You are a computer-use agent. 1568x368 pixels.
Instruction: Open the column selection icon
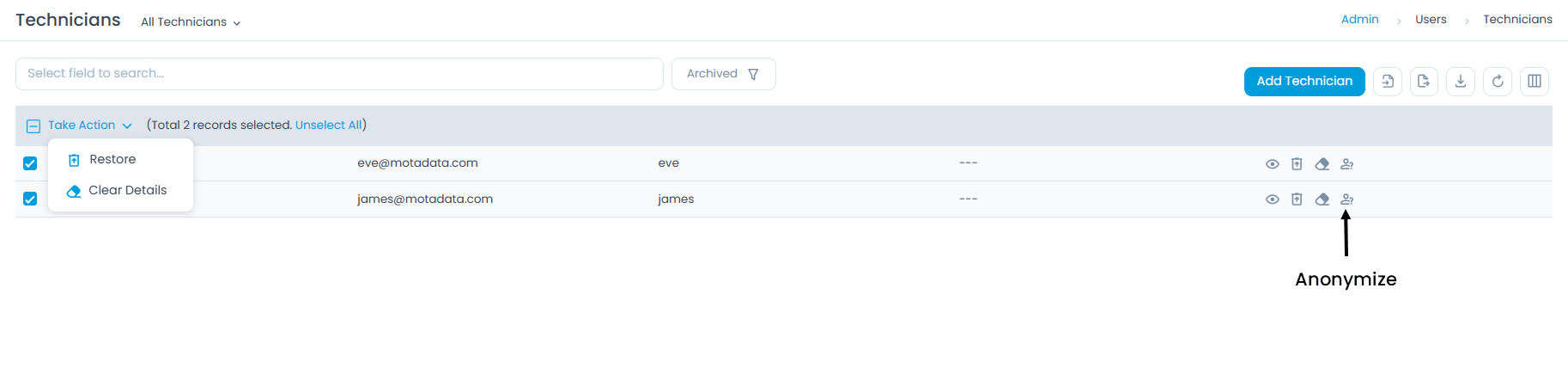pos(1535,82)
